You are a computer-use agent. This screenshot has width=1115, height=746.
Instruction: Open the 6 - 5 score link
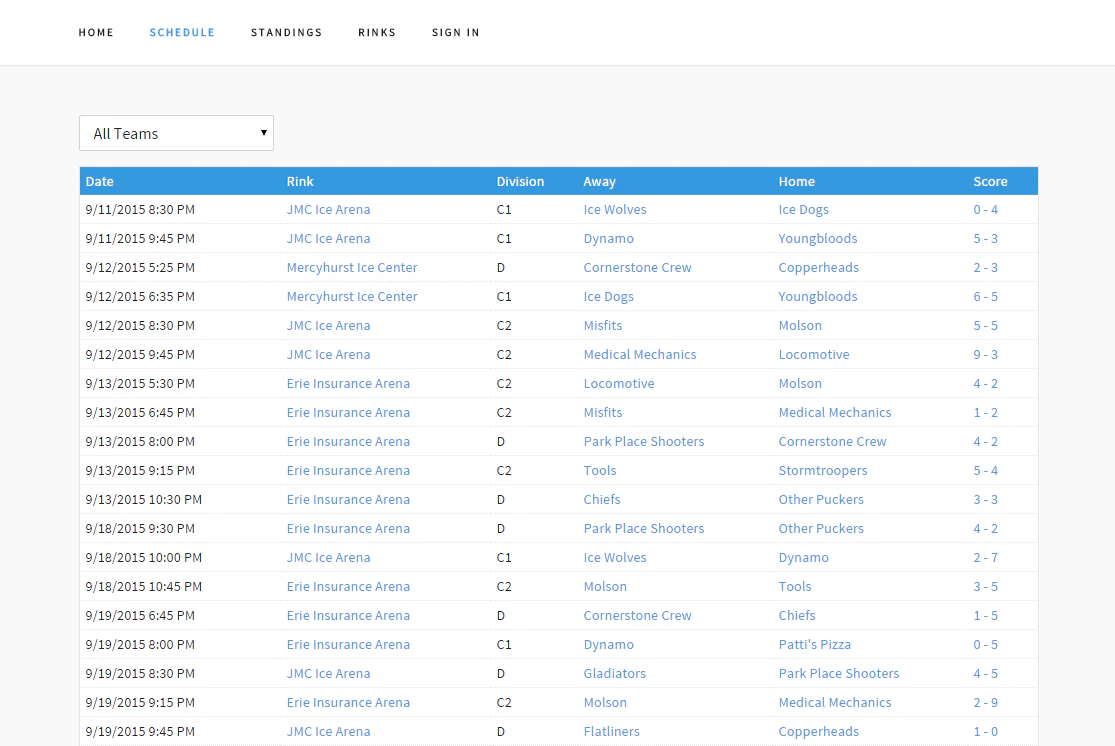tap(986, 297)
